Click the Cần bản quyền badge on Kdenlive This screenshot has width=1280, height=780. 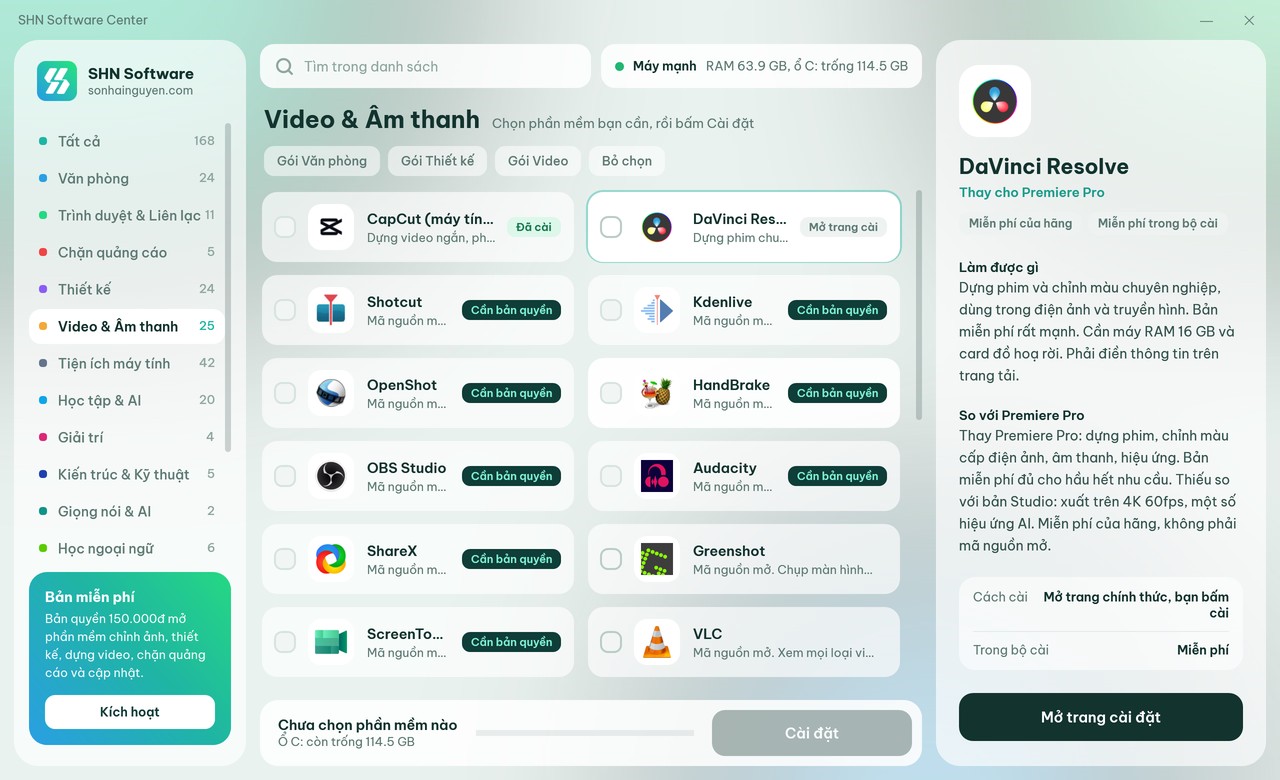[x=837, y=310]
